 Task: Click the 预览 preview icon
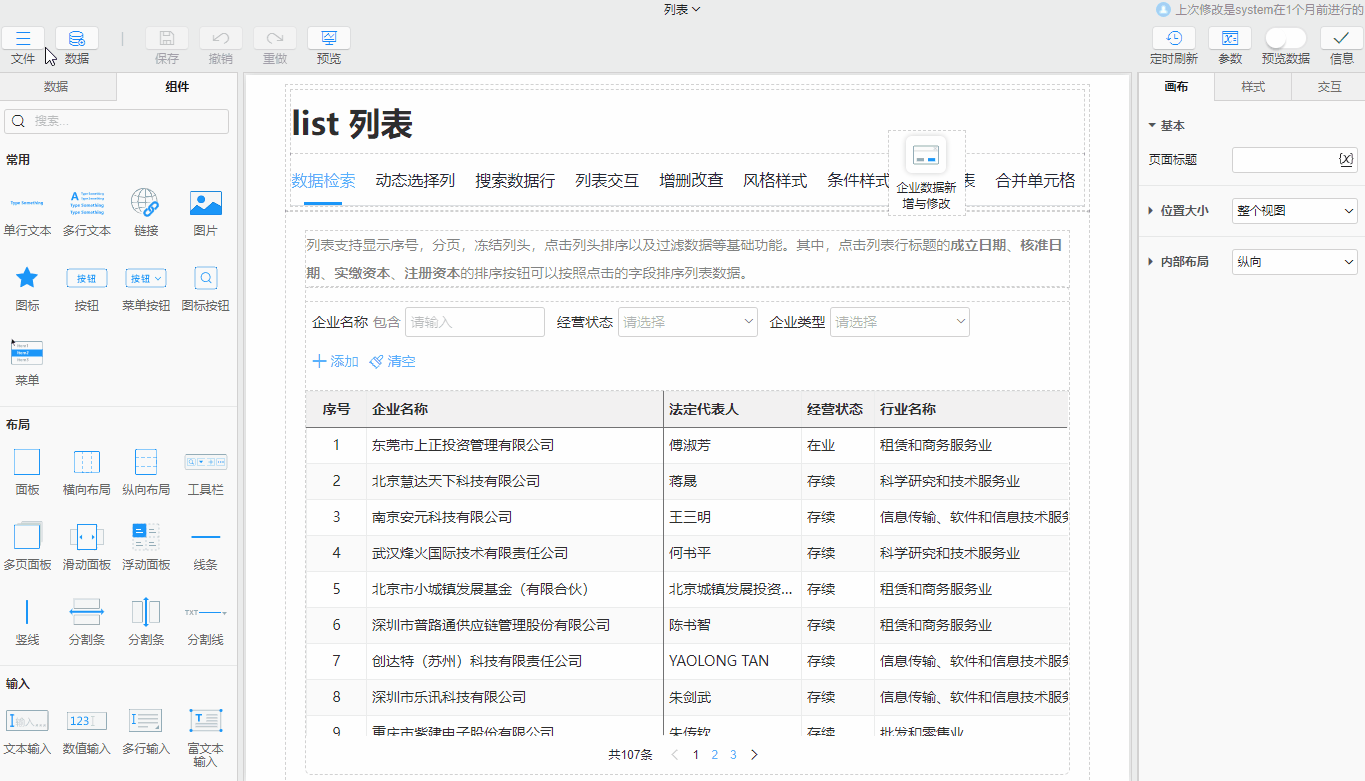point(328,38)
